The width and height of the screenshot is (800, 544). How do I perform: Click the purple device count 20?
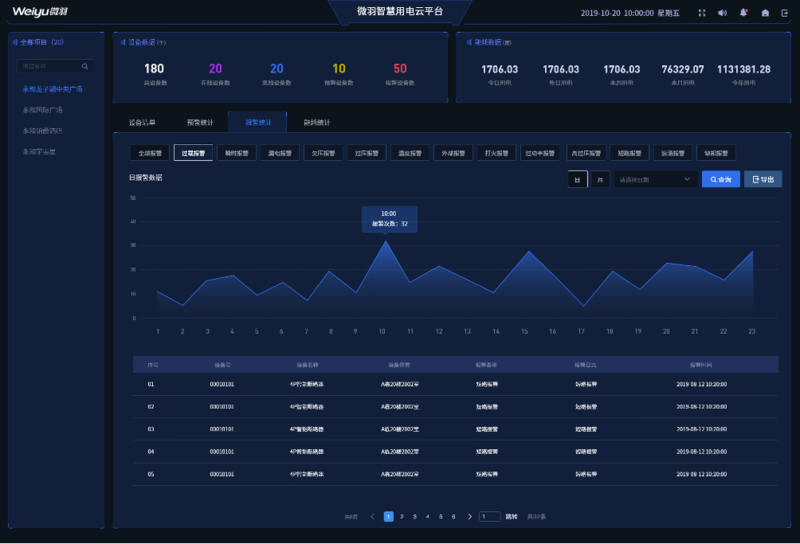(215, 68)
